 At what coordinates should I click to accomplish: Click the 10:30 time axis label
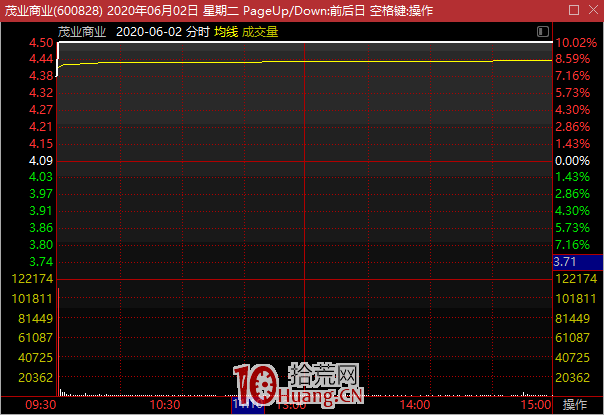(165, 405)
